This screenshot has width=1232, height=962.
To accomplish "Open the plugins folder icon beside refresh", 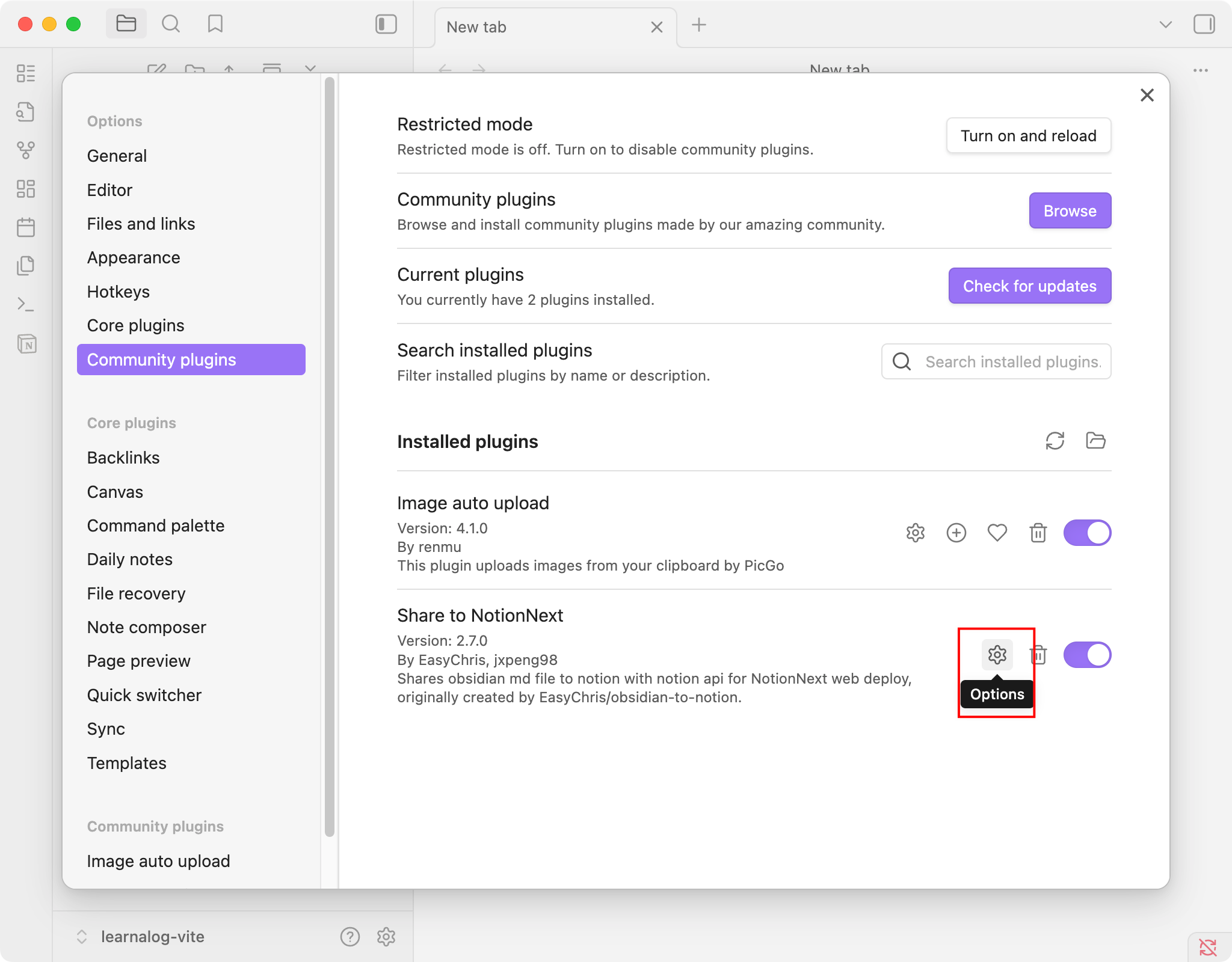I will click(x=1095, y=441).
